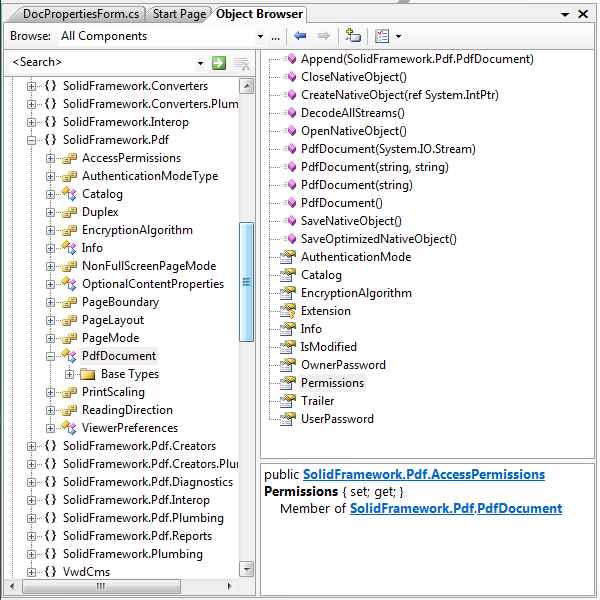The width and height of the screenshot is (600, 600).
Task: Click the Catalog class icon in tree
Action: 69,194
